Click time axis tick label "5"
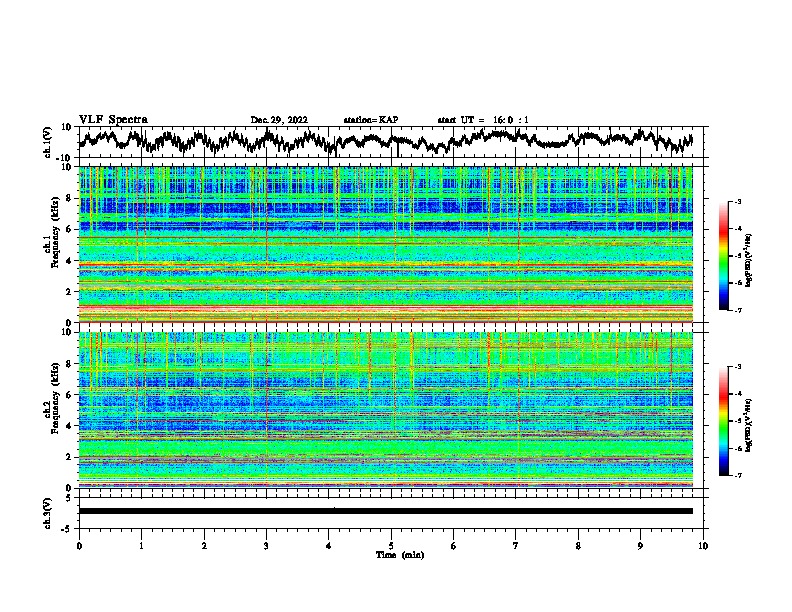The height and width of the screenshot is (612, 792). [391, 546]
